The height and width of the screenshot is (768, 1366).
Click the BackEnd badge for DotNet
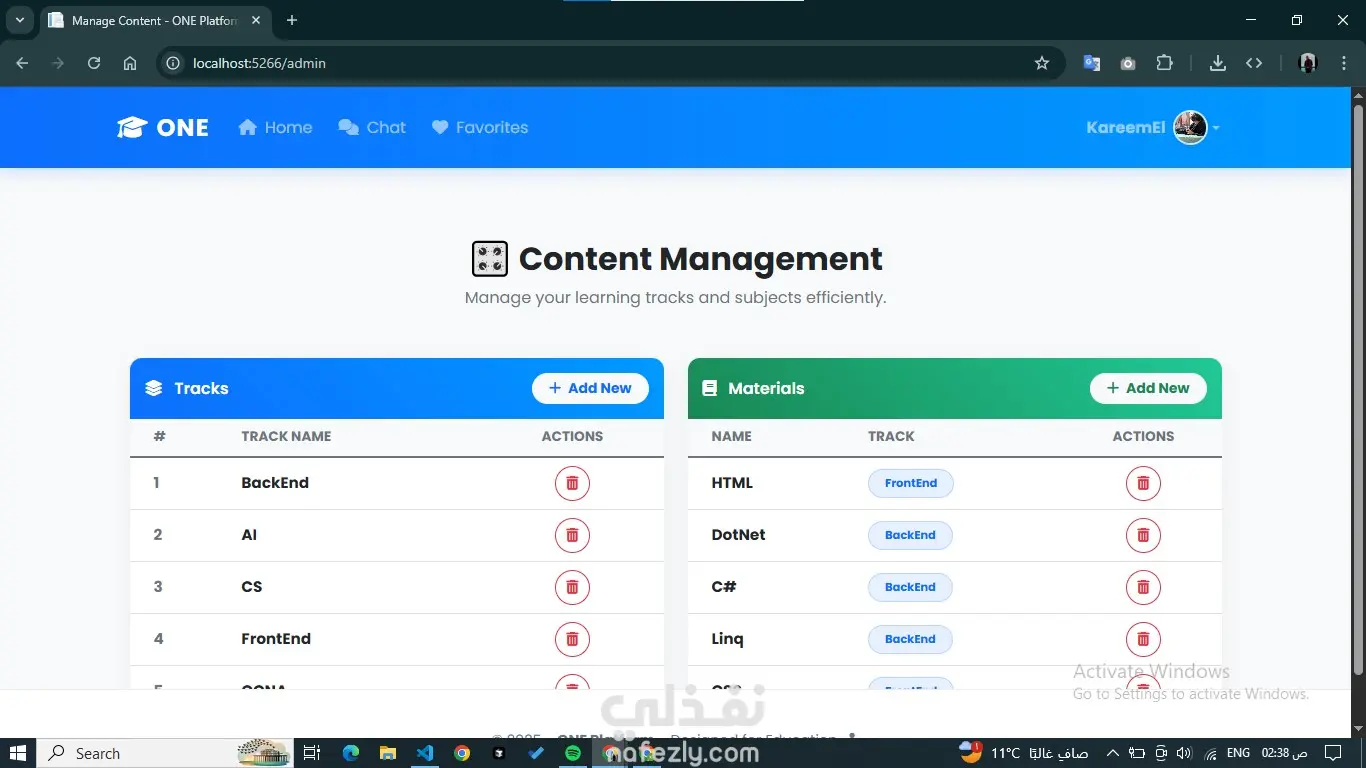pyautogui.click(x=910, y=535)
